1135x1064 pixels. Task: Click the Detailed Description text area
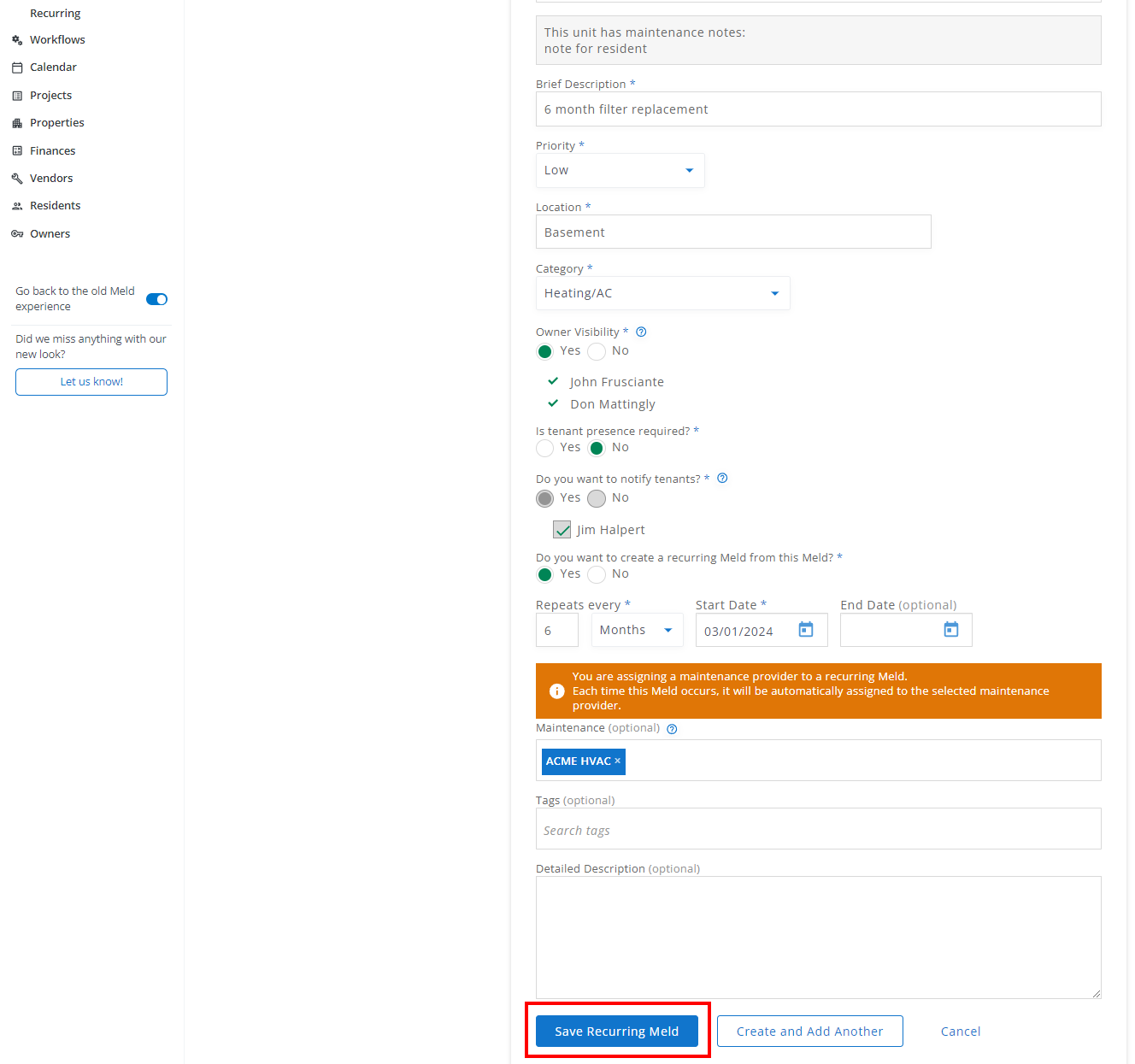click(818, 937)
